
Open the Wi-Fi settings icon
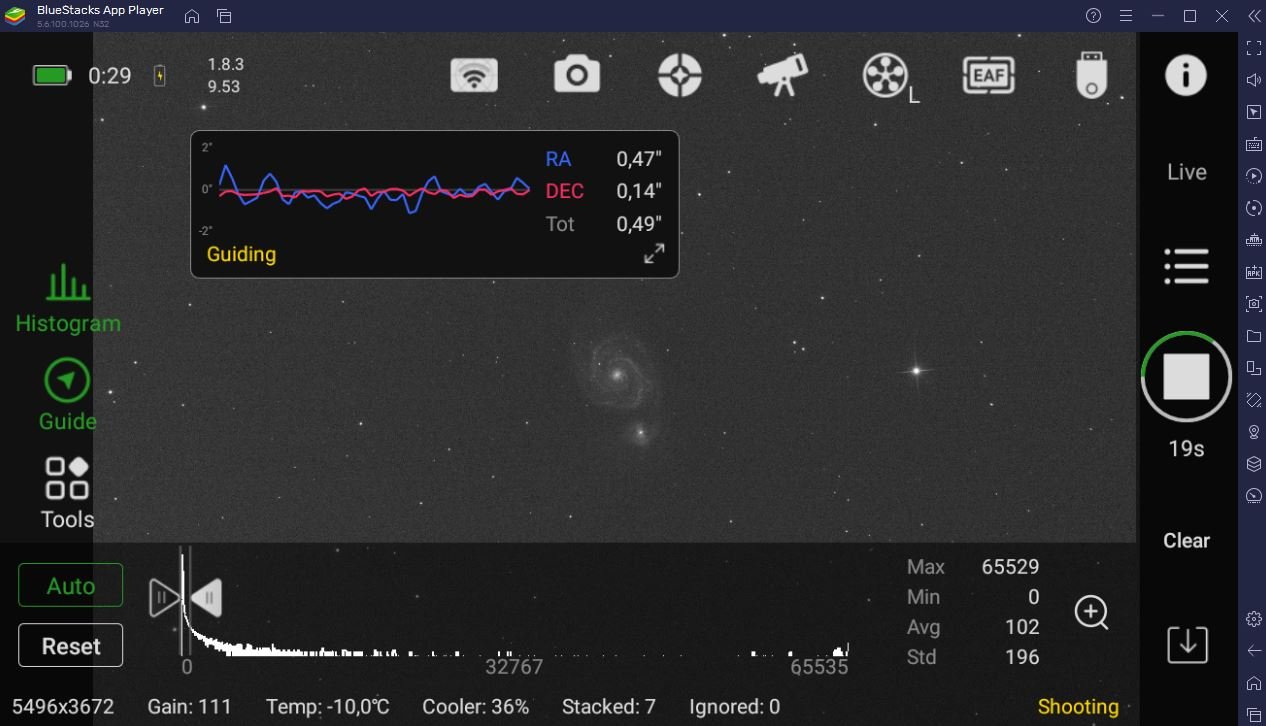(474, 75)
